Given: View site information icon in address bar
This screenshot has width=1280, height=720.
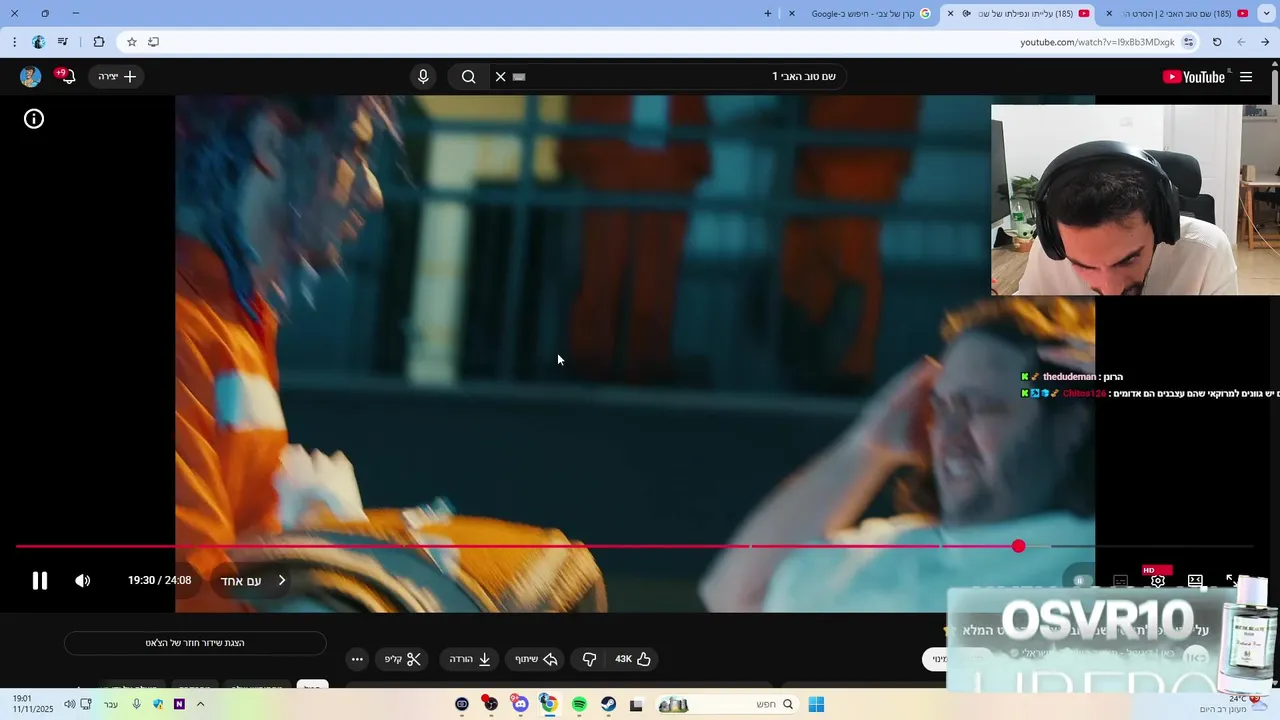Looking at the screenshot, I should [x=1188, y=42].
